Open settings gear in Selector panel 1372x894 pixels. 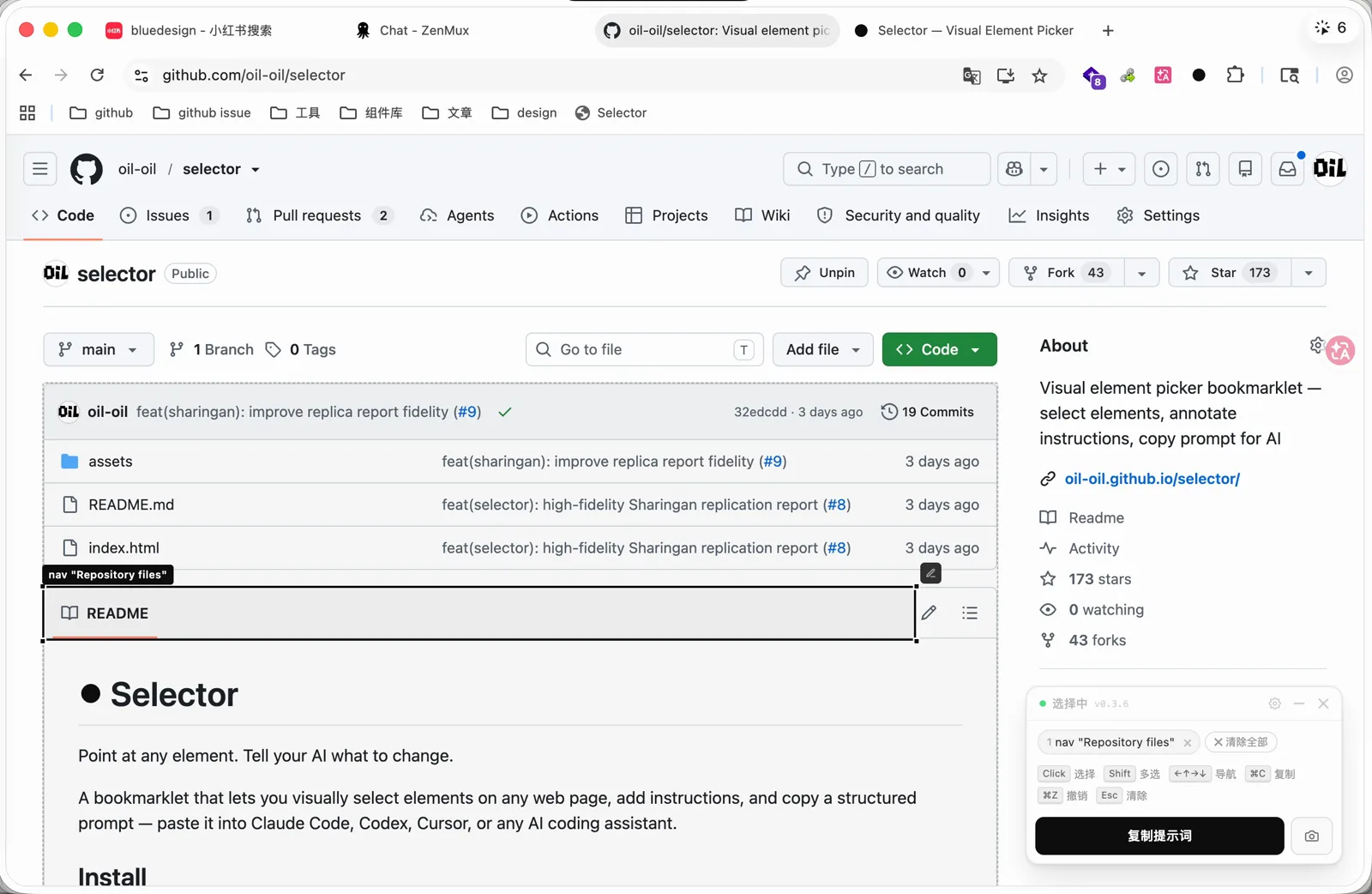point(1275,704)
